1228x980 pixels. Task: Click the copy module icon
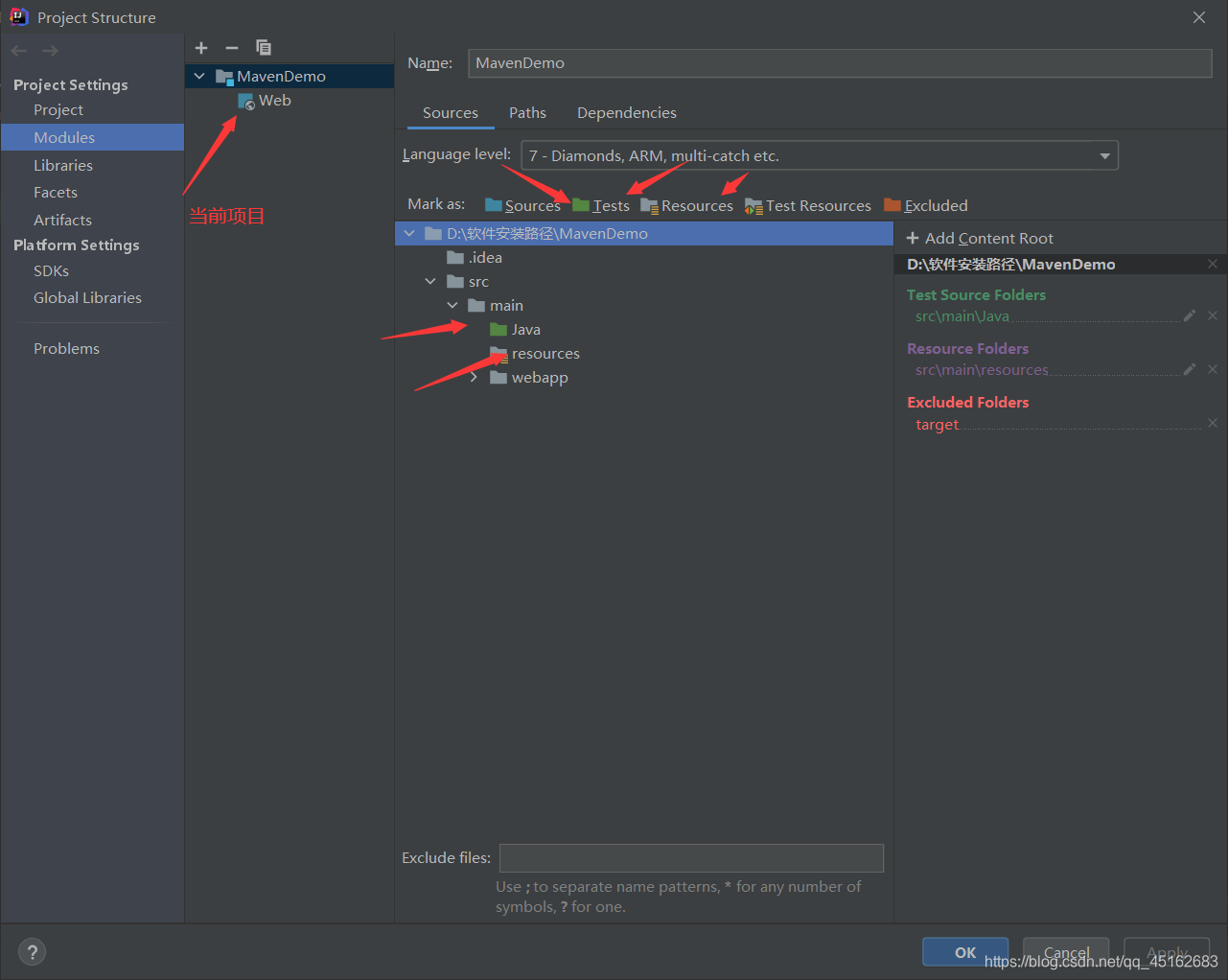[x=264, y=48]
